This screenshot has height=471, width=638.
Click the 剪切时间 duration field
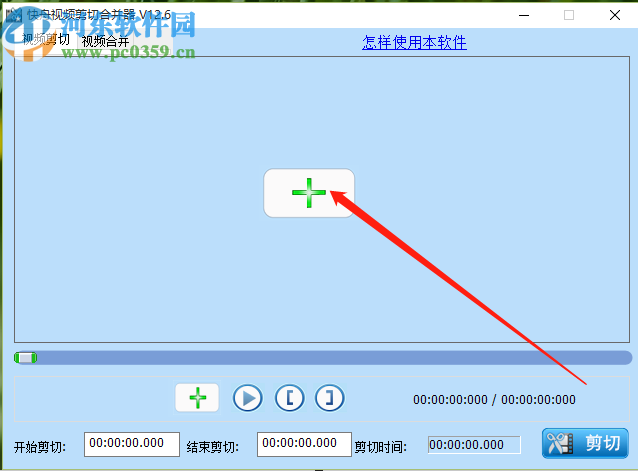coord(474,445)
